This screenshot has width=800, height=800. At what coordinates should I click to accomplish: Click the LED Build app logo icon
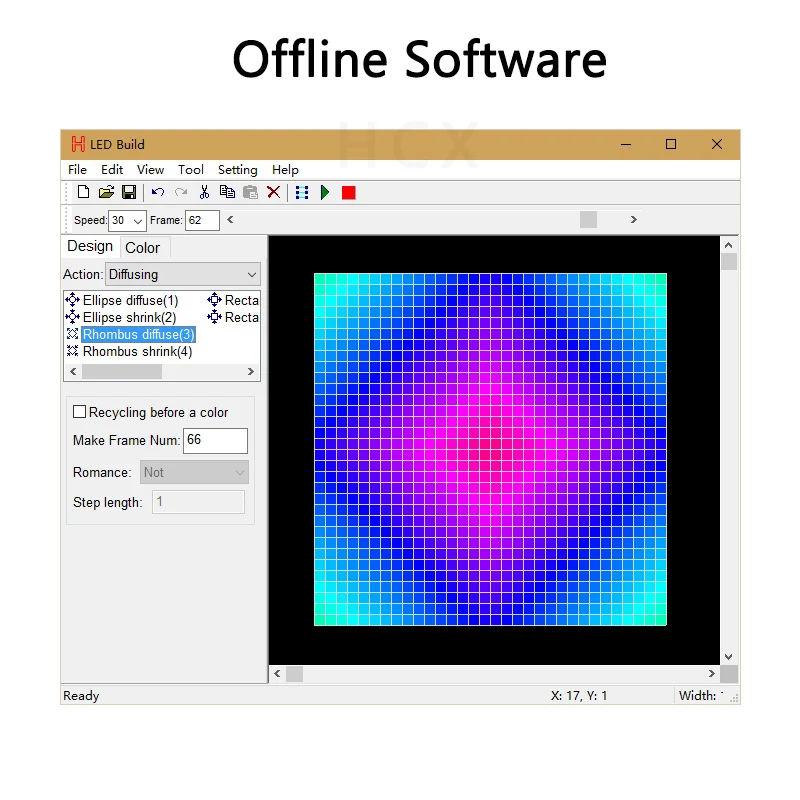pyautogui.click(x=78, y=144)
